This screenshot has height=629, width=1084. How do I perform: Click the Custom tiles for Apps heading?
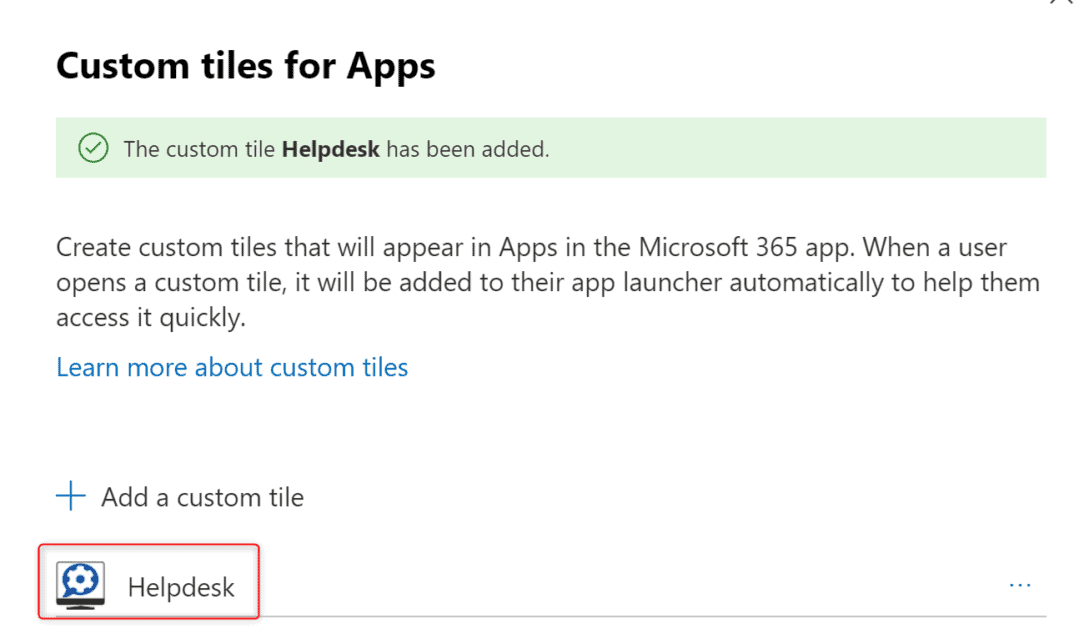click(x=246, y=65)
